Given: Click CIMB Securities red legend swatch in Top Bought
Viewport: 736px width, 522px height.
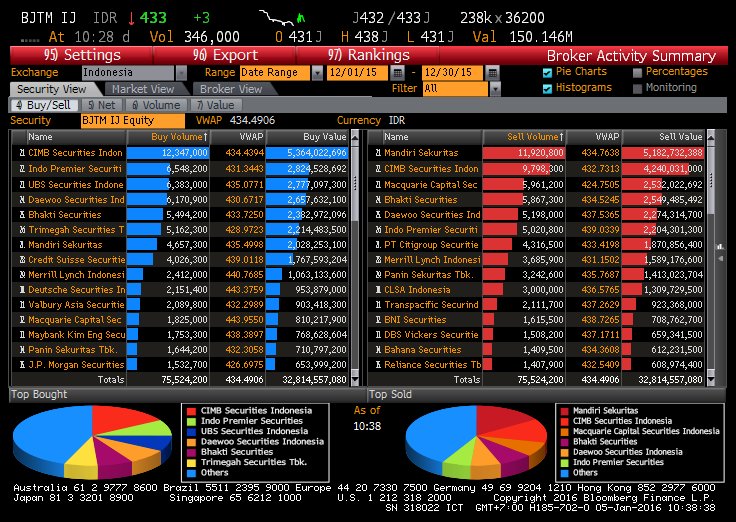Looking at the screenshot, I should coord(191,410).
